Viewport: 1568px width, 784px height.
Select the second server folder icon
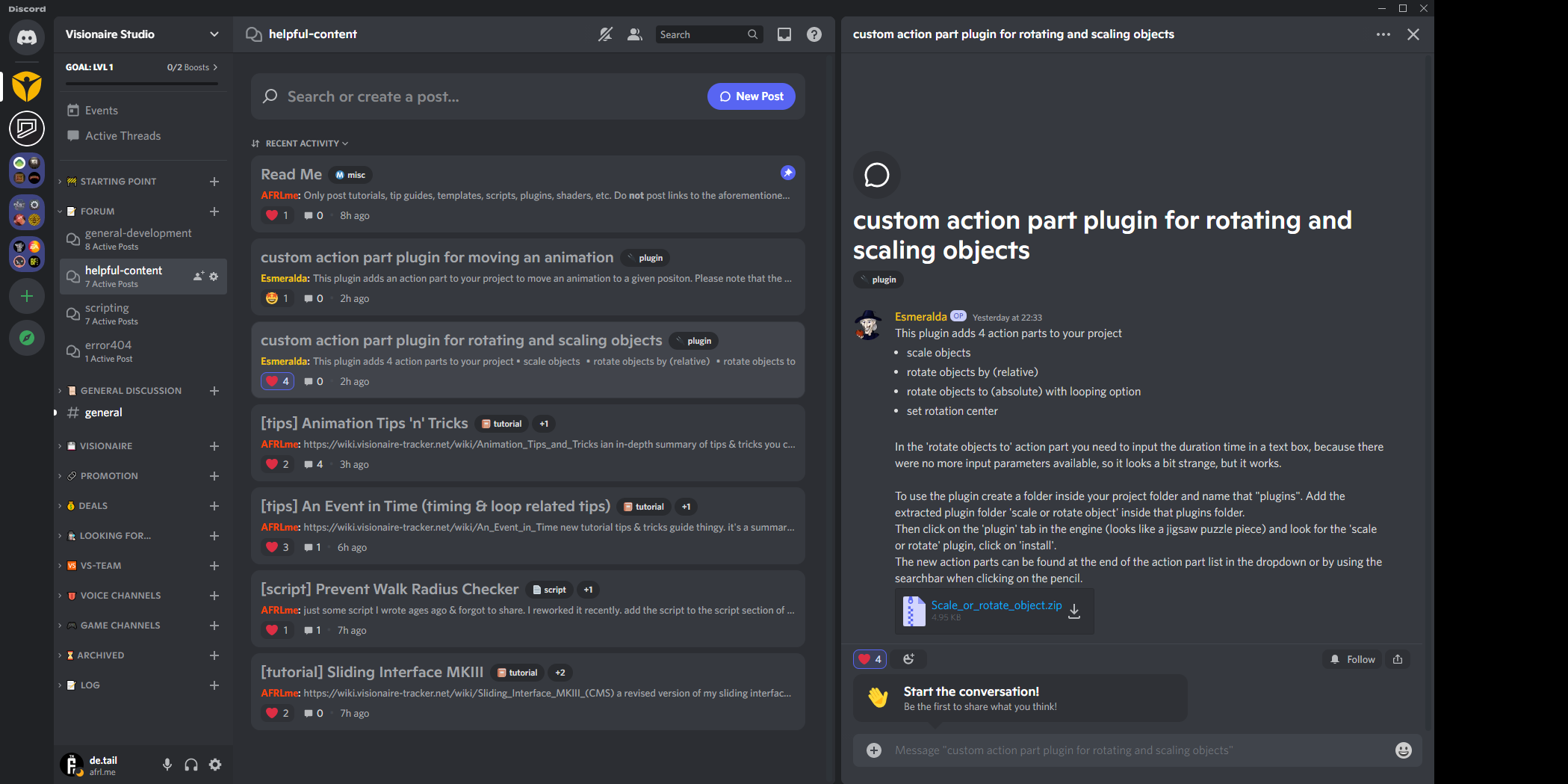click(x=27, y=212)
